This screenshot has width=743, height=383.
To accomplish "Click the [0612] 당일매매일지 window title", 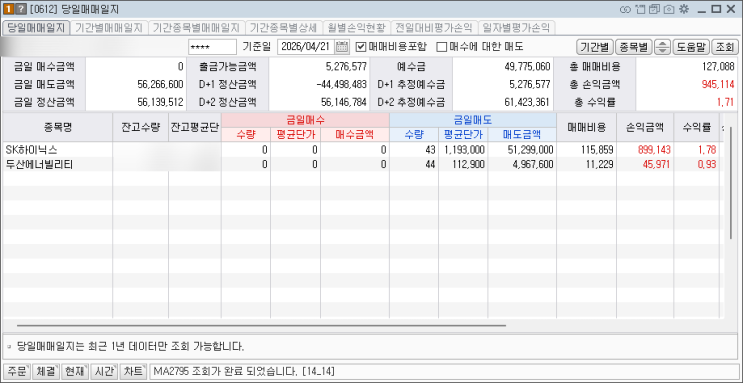I will pos(74,9).
